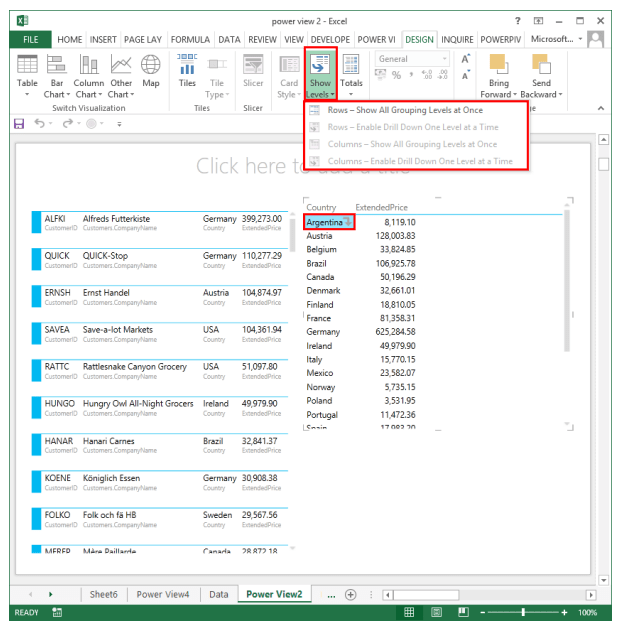Screen dimensions: 624x631
Task: Redo the last action
Action: [67, 123]
